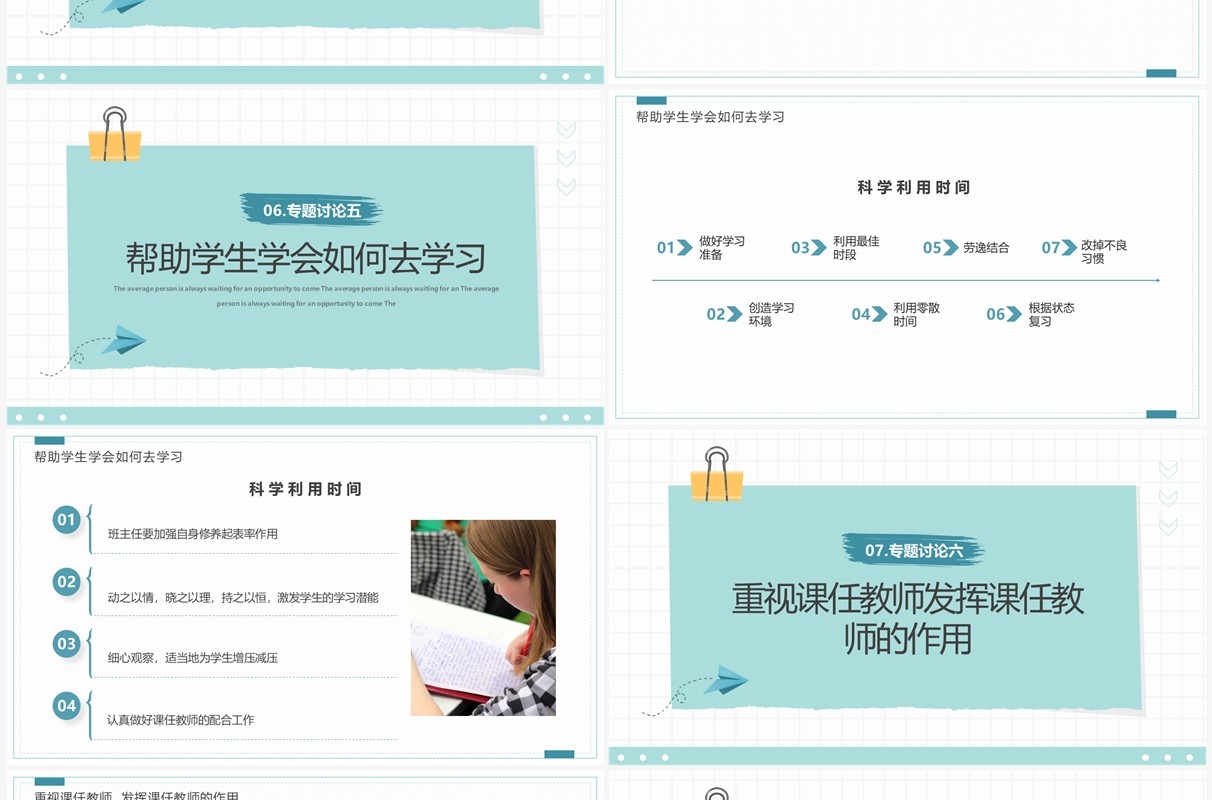
Task: Click the binder clip on the 06 section slide
Action: [x=114, y=134]
